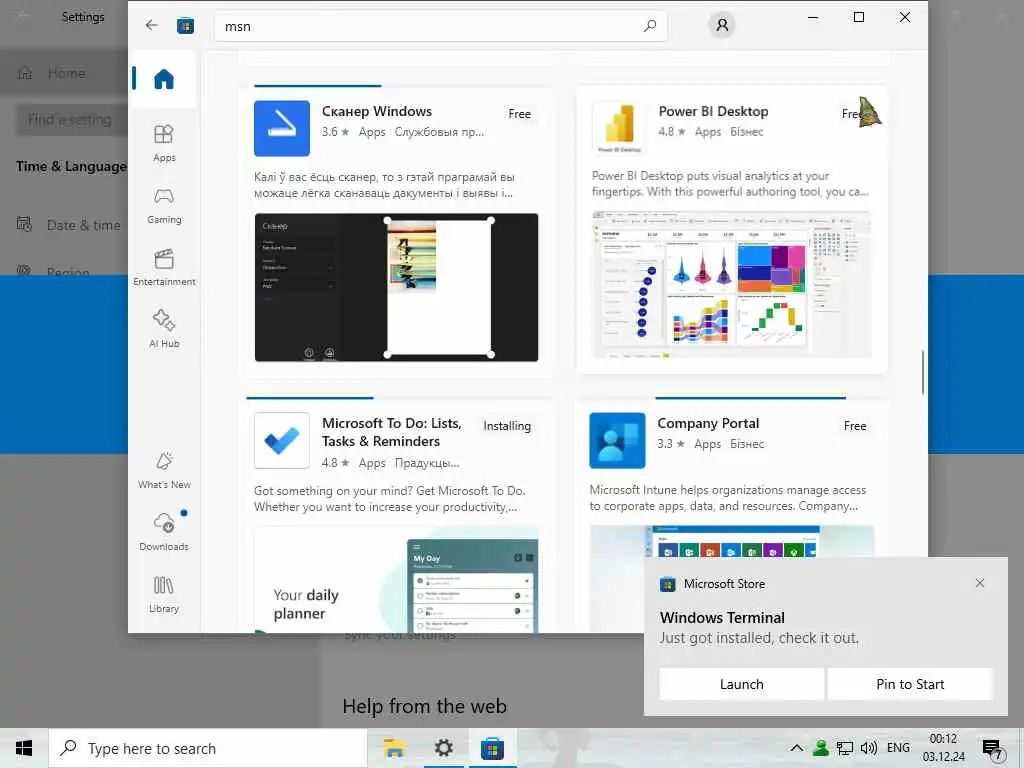Click the Microsoft To Do app icon

tap(281, 440)
